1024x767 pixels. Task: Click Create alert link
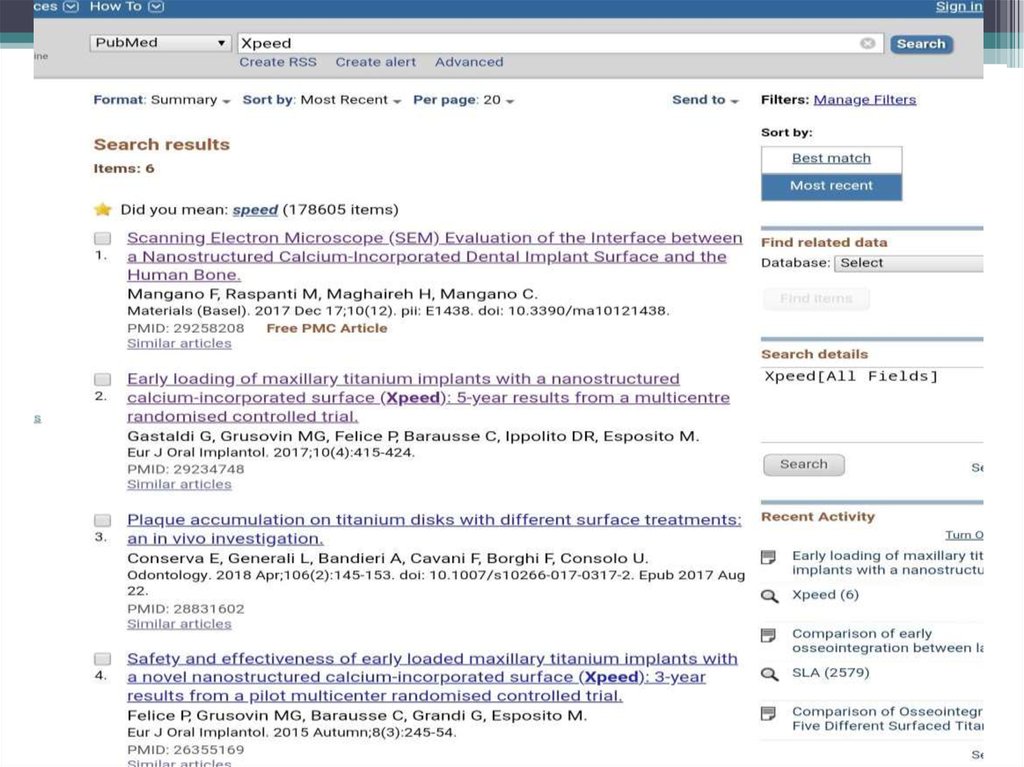[376, 62]
